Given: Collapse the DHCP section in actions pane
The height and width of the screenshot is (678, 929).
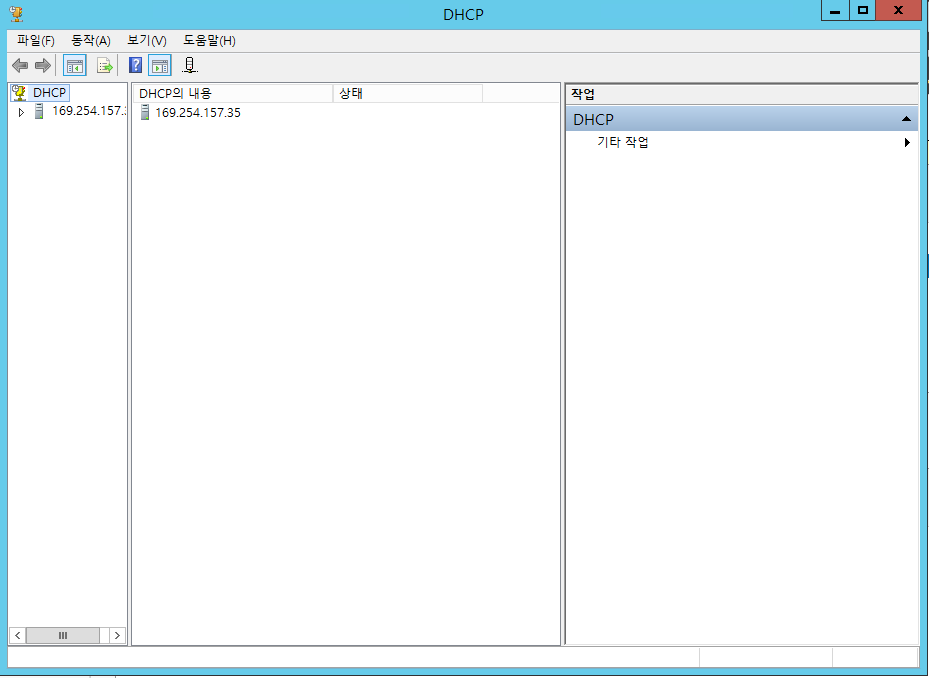Looking at the screenshot, I should (x=906, y=119).
